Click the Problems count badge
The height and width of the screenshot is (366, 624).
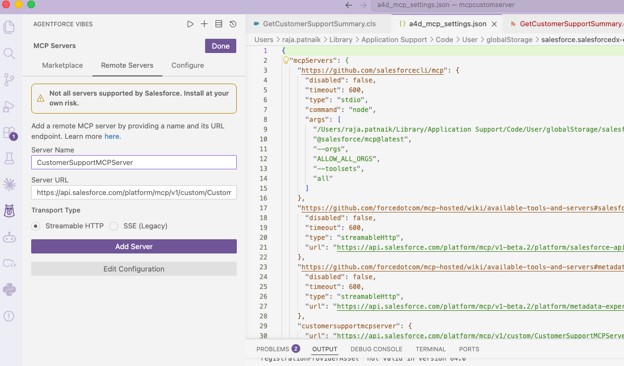296,348
